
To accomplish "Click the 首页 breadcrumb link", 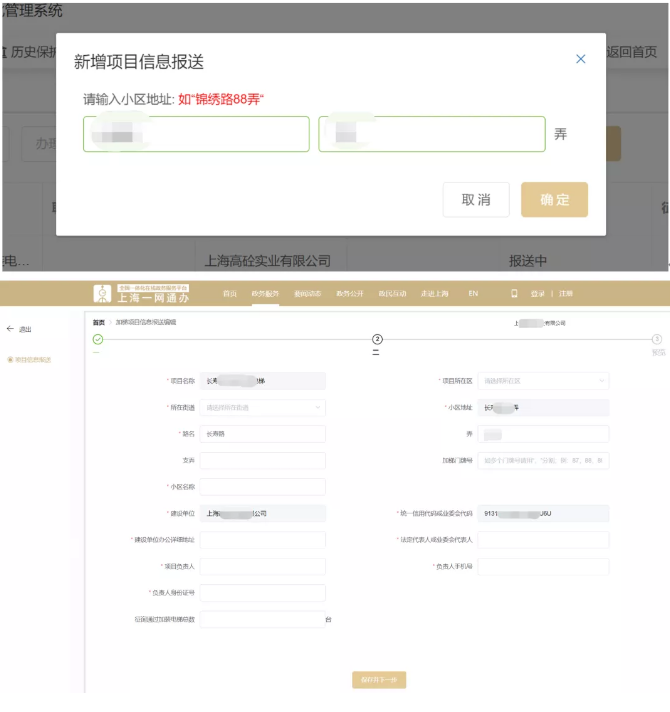I will (98, 322).
